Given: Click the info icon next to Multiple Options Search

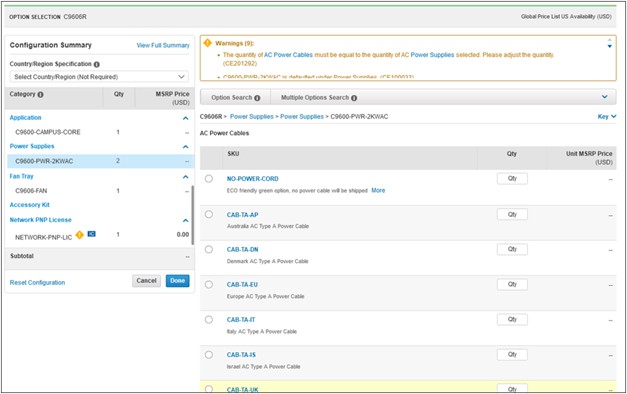Looking at the screenshot, I should (x=354, y=98).
